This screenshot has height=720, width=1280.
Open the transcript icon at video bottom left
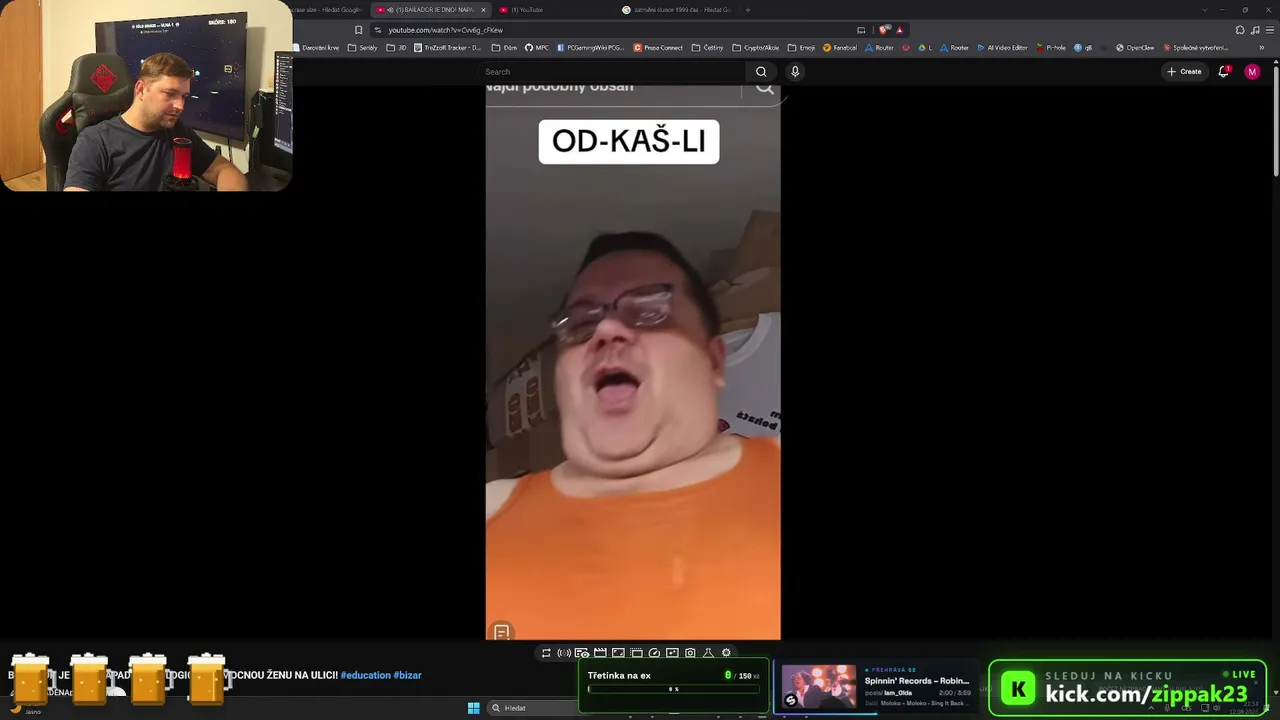click(x=501, y=632)
